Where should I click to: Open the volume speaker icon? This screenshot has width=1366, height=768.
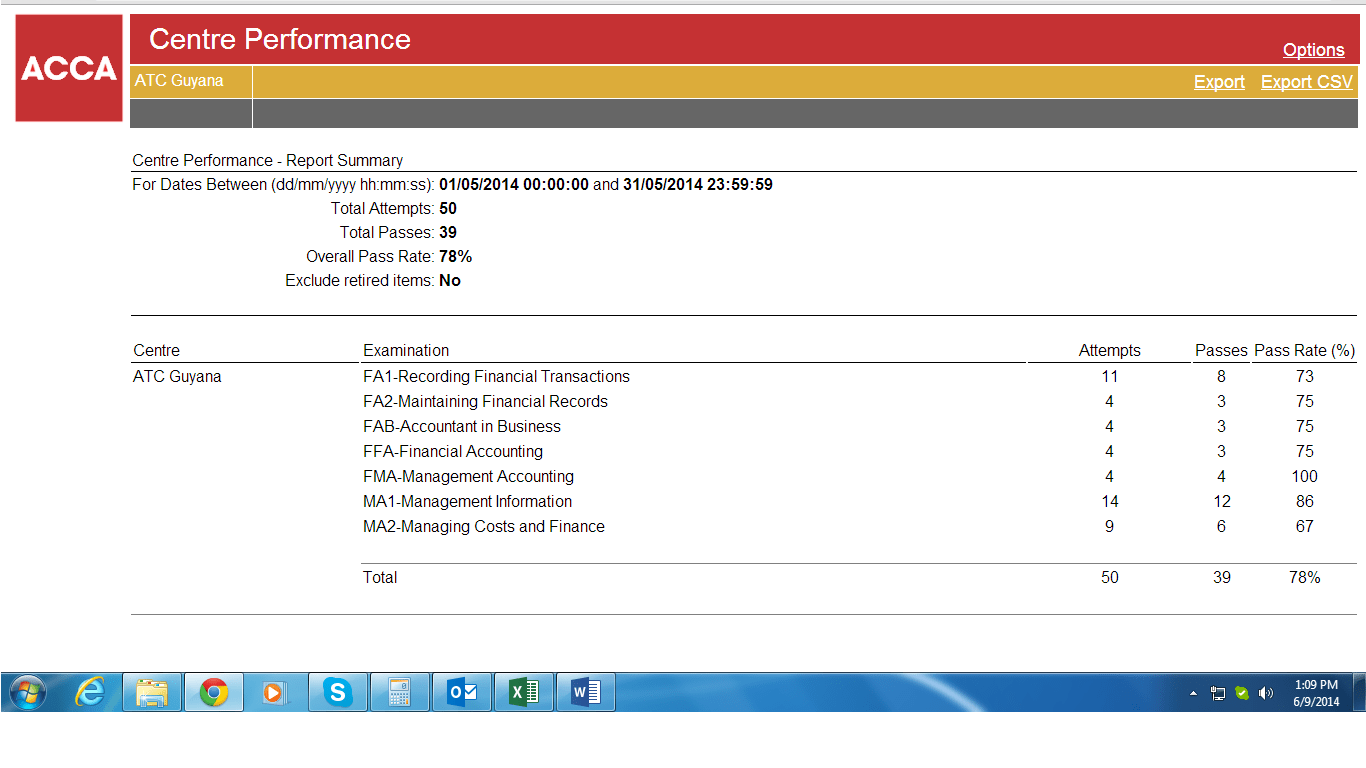1266,693
